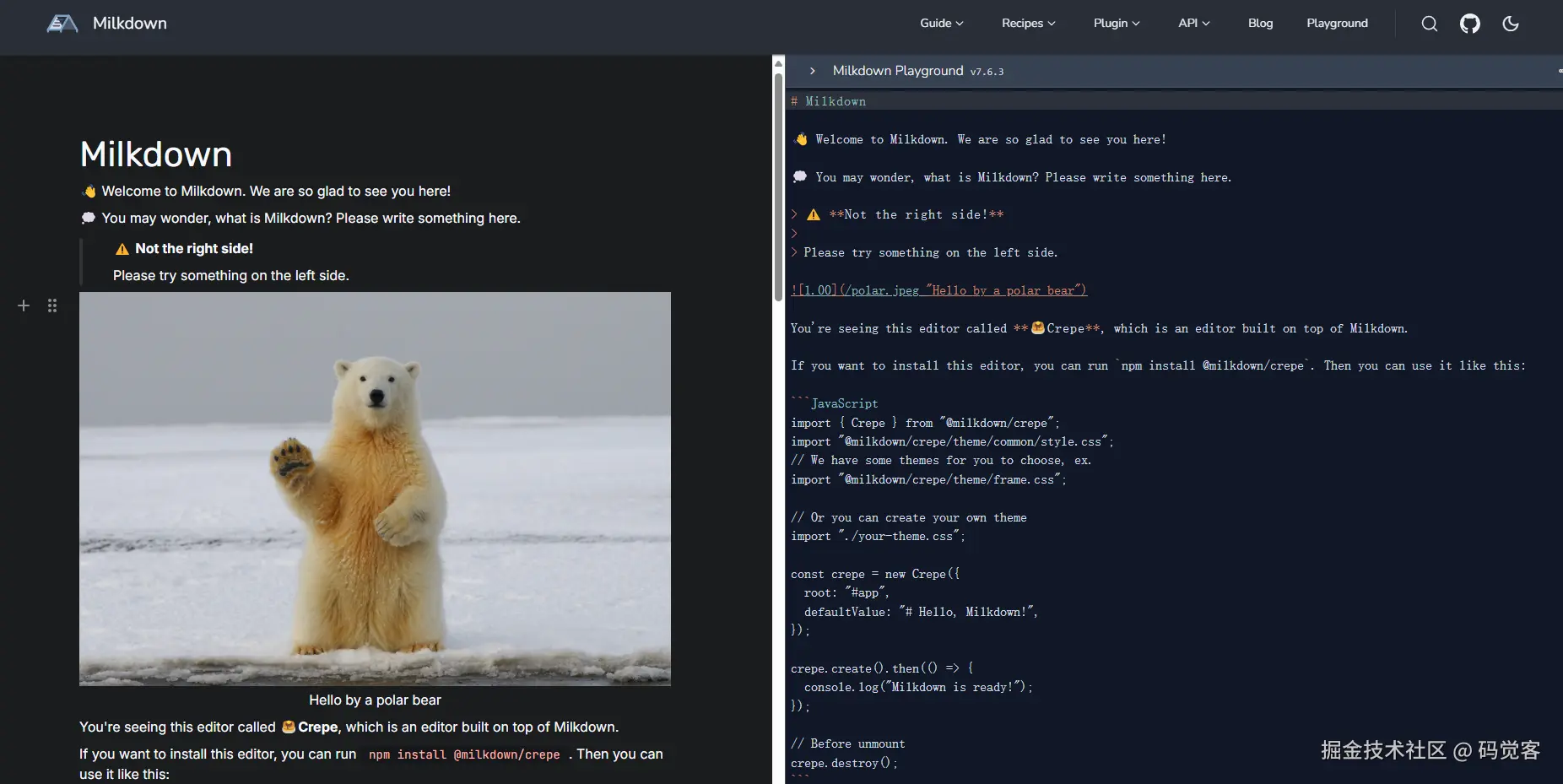Open the API dropdown menu
The width and height of the screenshot is (1563, 784).
[1194, 23]
